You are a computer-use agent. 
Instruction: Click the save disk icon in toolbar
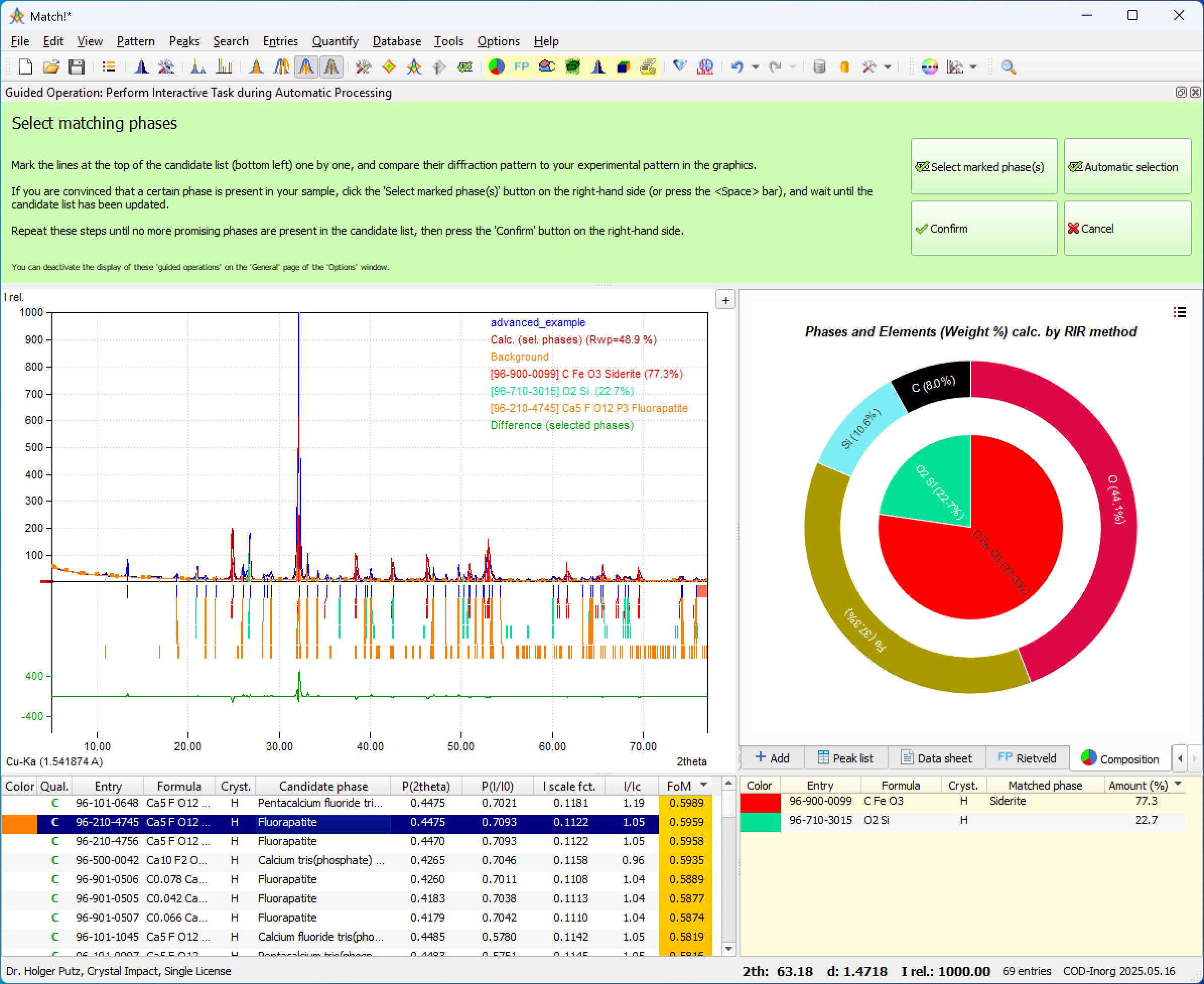(77, 67)
